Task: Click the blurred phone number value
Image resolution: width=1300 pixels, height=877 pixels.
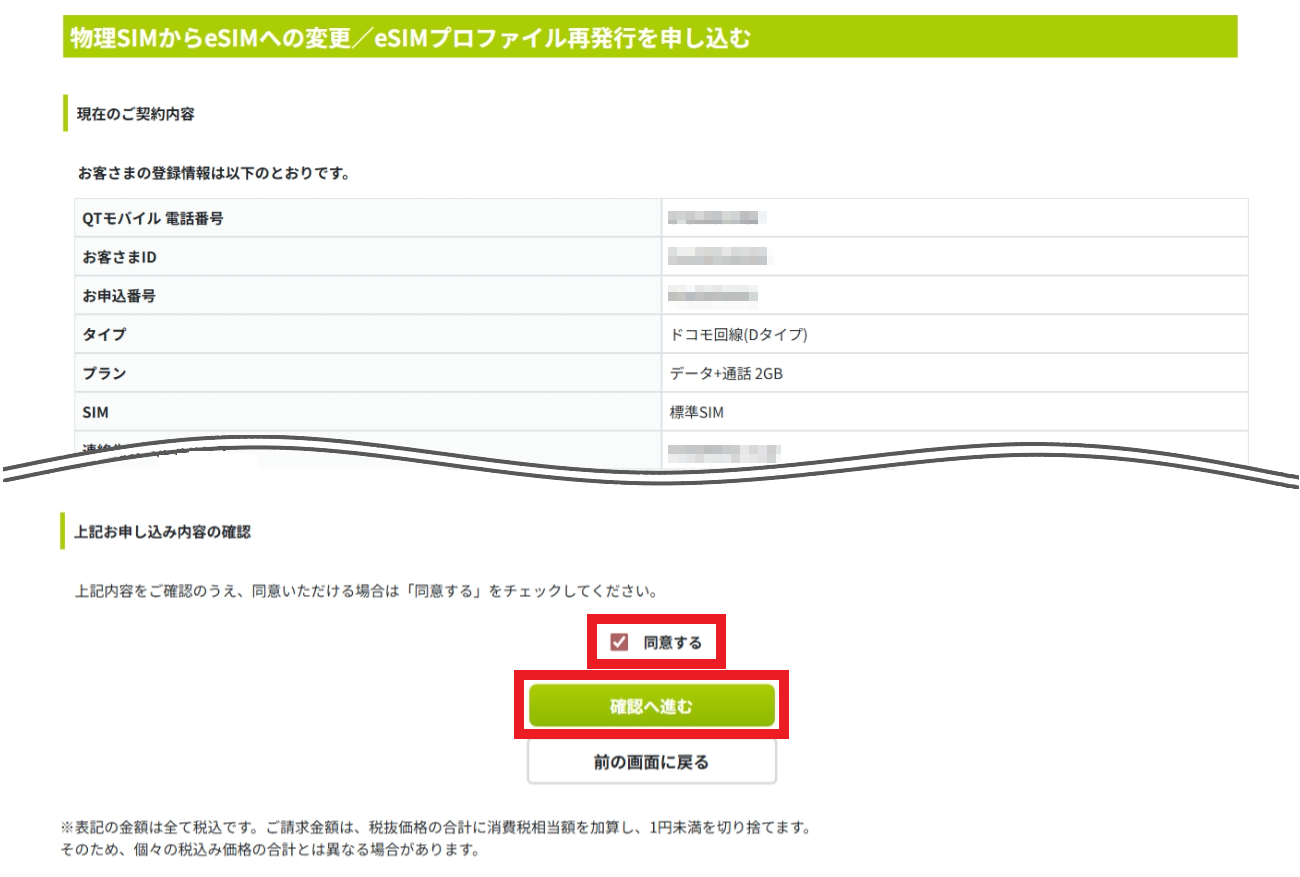Action: pyautogui.click(x=717, y=218)
